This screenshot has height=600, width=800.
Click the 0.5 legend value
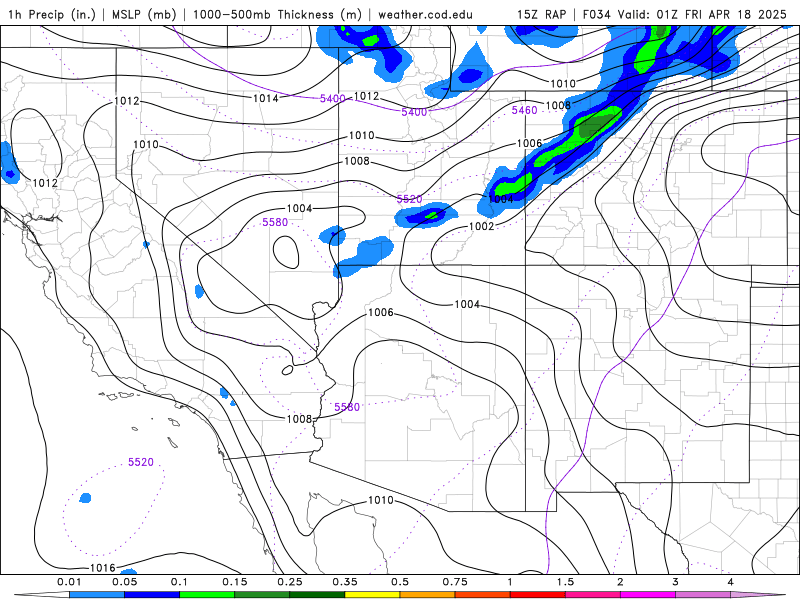coord(400,582)
